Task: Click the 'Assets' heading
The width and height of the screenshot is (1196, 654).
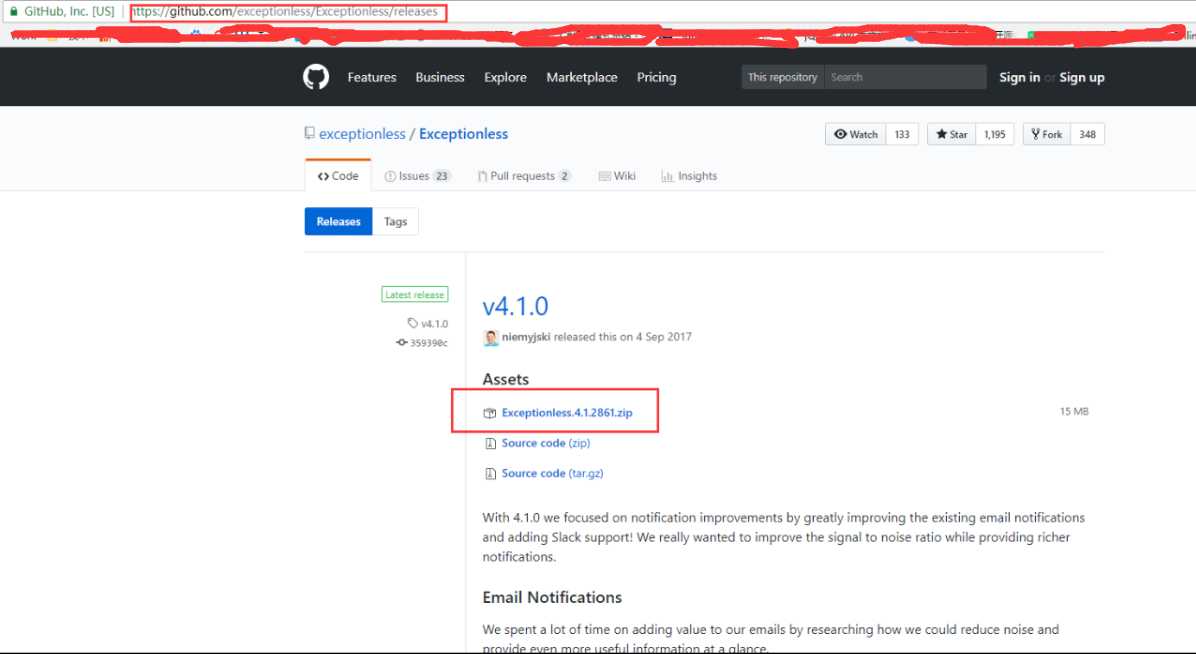Action: click(x=505, y=379)
